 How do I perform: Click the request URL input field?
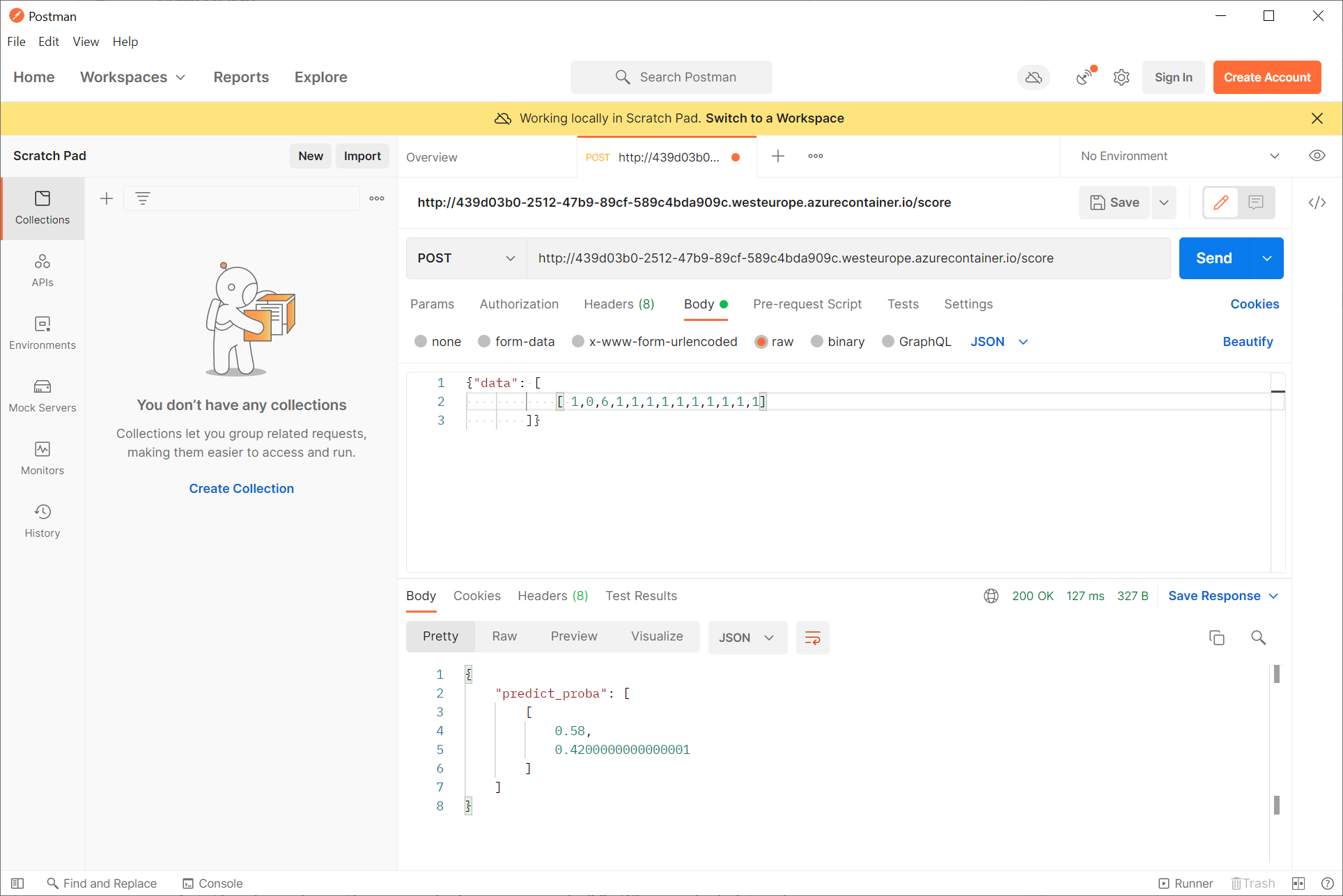coord(848,258)
